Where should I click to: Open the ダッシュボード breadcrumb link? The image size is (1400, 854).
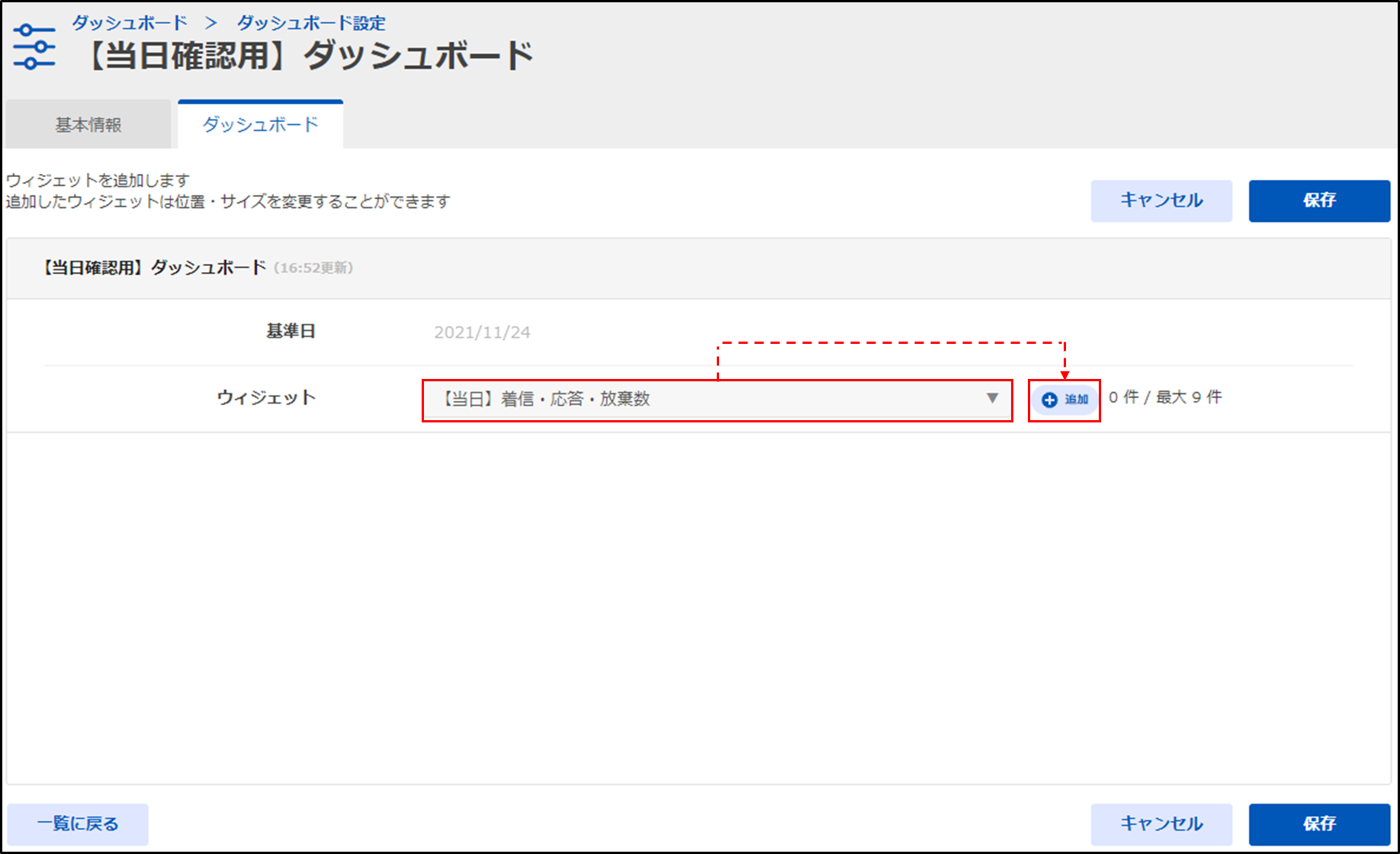(x=130, y=23)
